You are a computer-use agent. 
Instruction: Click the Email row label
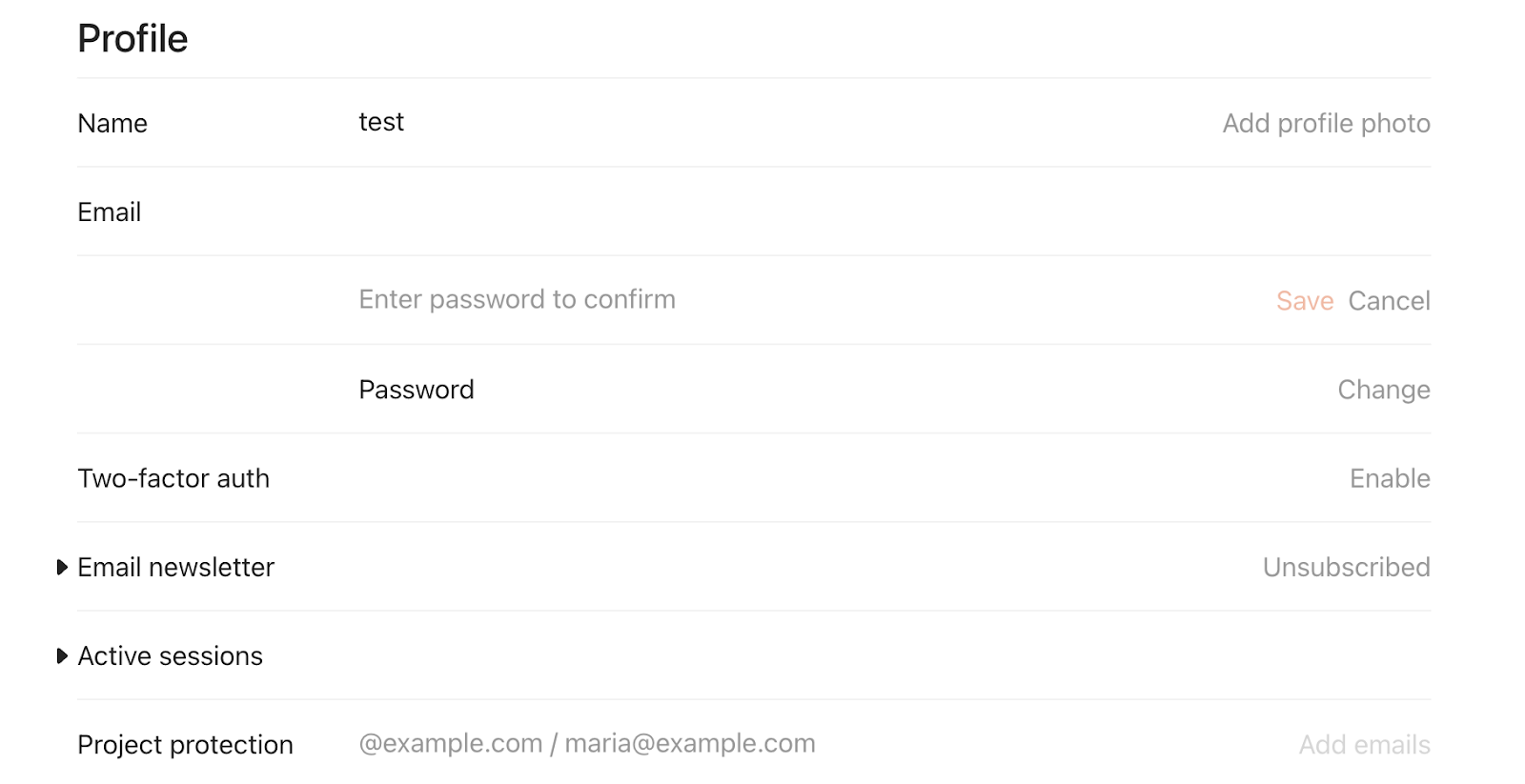110,212
